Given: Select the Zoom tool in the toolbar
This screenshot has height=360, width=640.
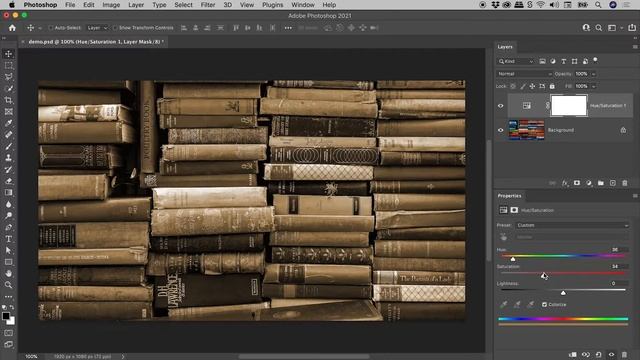Looking at the screenshot, I should click(9, 285).
